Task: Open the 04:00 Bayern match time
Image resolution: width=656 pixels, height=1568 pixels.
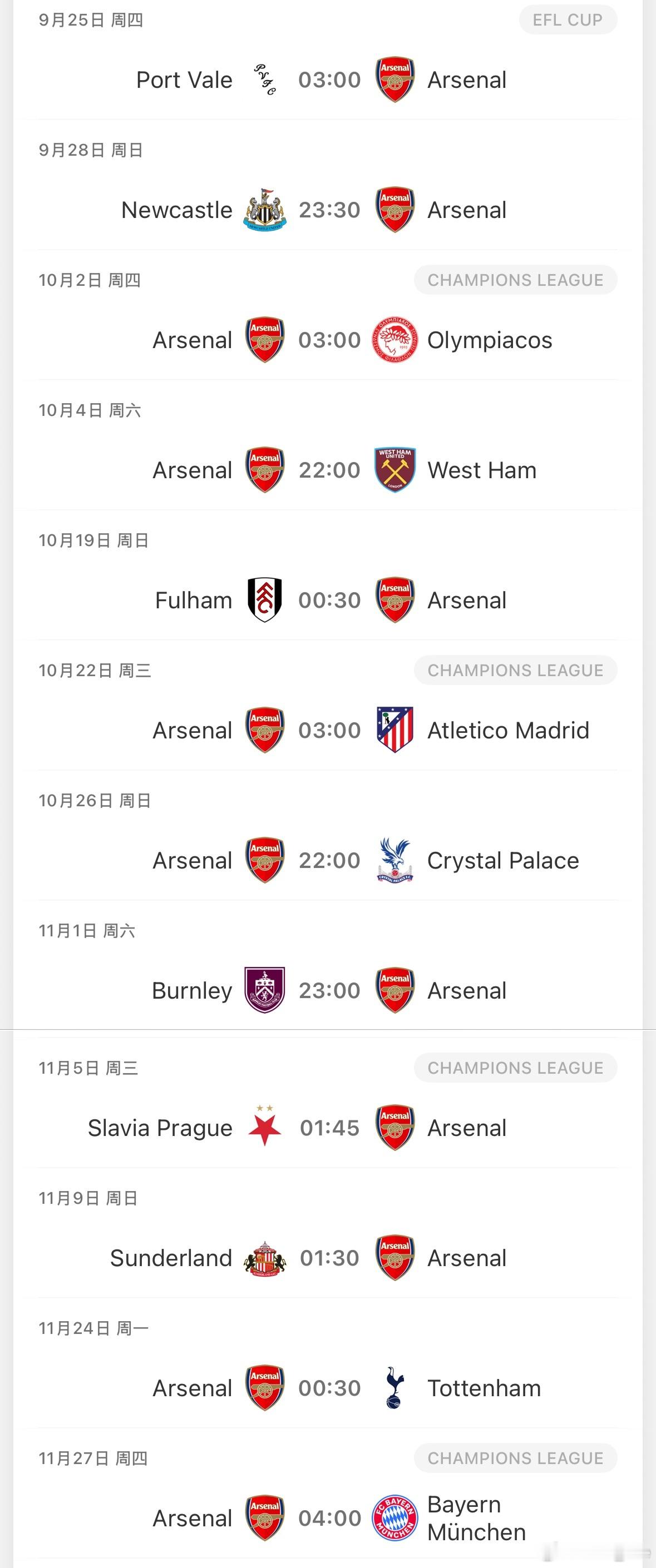Action: tap(329, 1518)
